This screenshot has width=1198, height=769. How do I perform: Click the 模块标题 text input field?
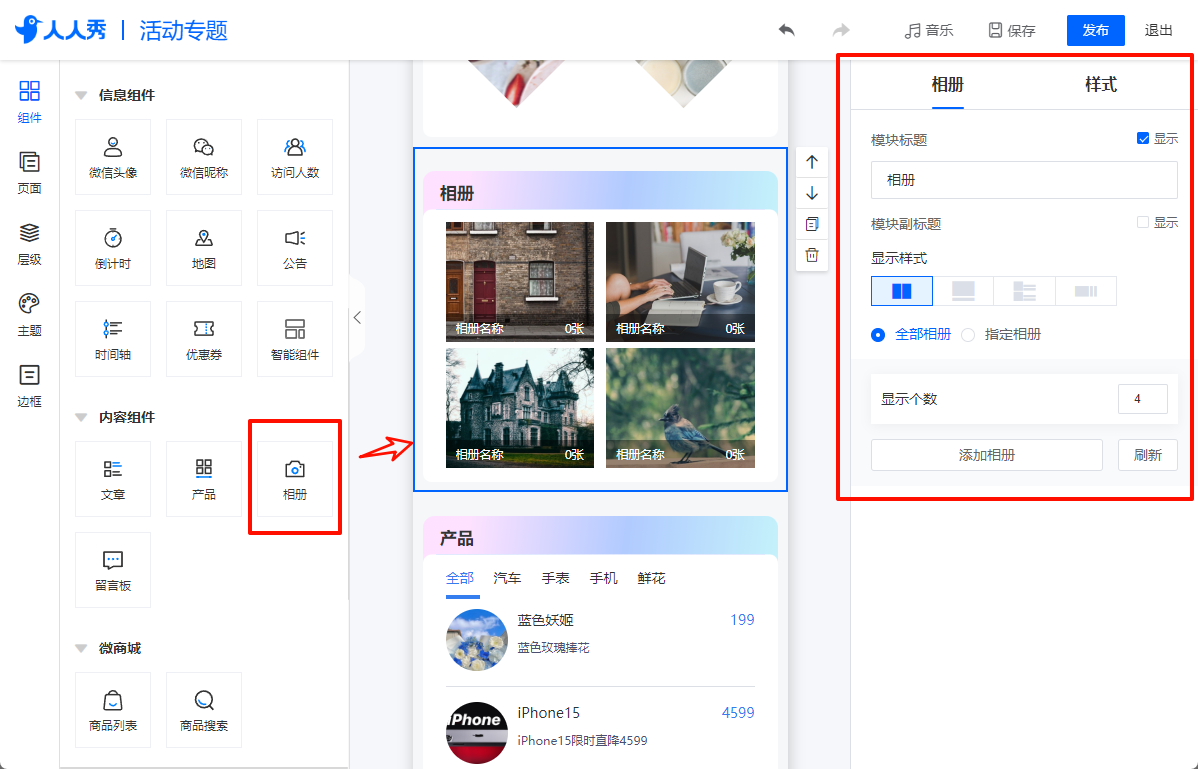pos(1024,180)
